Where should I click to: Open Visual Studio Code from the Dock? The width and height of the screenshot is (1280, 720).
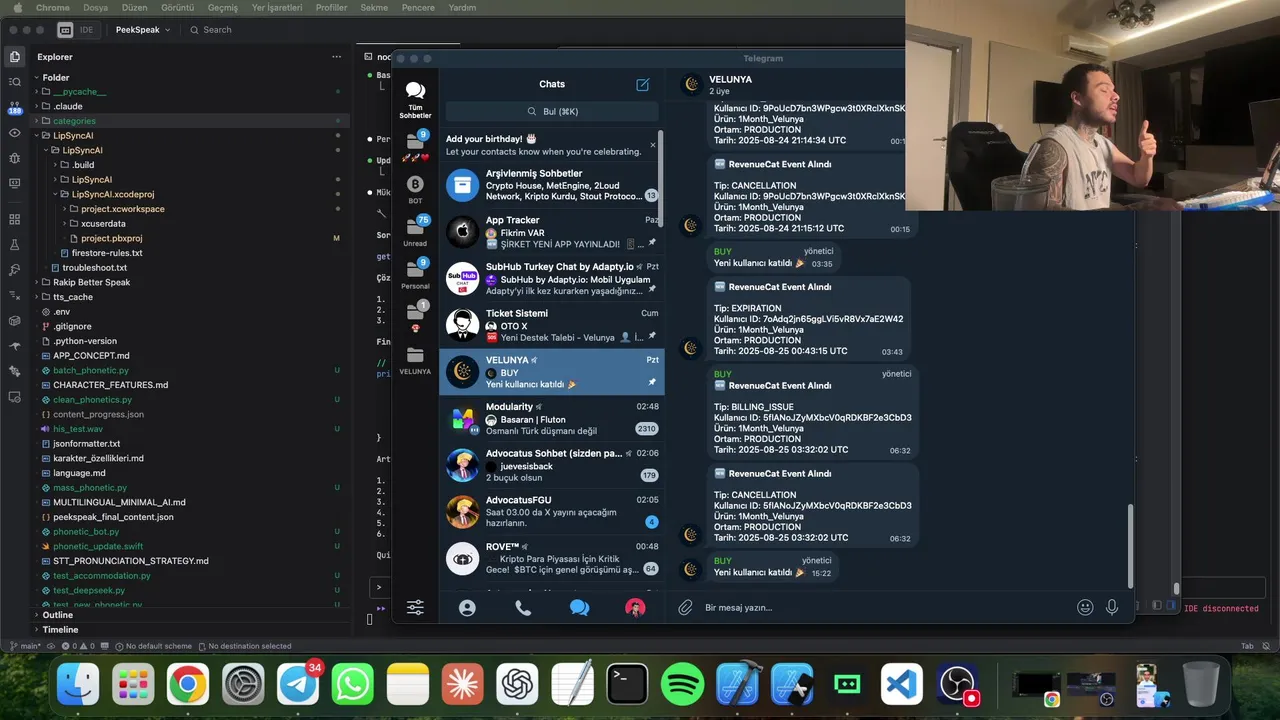902,685
